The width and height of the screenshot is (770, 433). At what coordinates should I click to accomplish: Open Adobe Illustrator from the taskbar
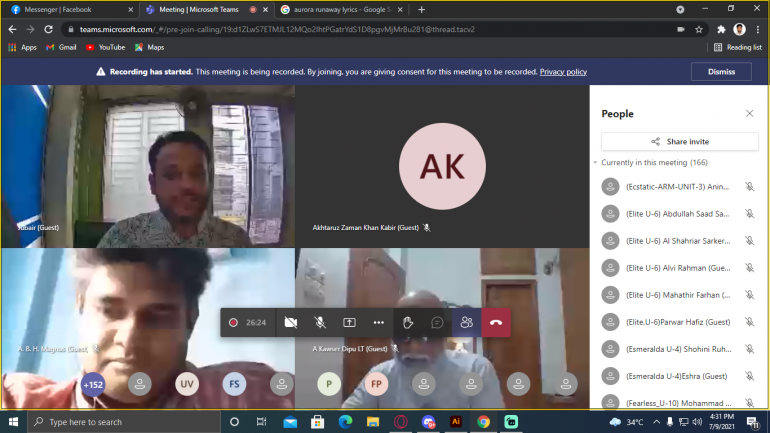tap(455, 422)
